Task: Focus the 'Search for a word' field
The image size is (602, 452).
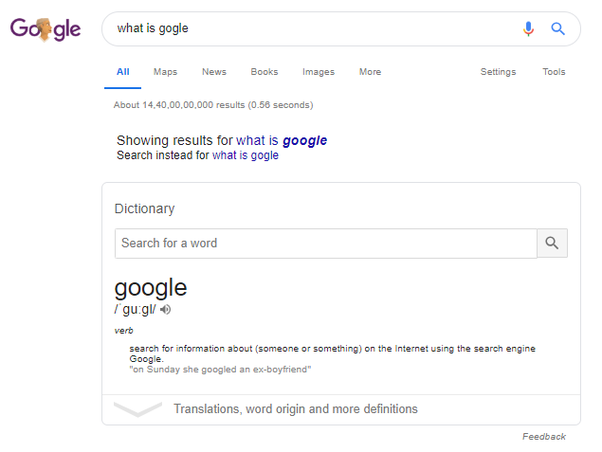Action: point(326,243)
